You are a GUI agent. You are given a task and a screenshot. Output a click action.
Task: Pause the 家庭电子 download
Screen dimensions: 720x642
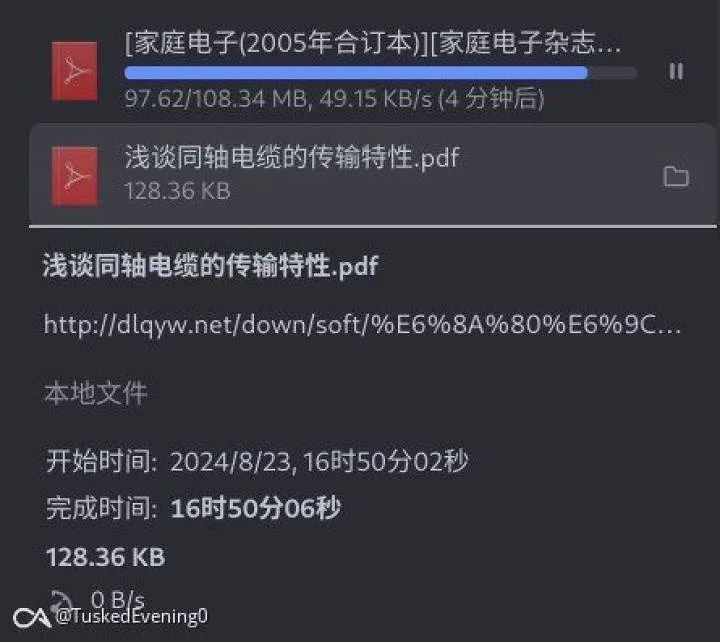[x=676, y=72]
